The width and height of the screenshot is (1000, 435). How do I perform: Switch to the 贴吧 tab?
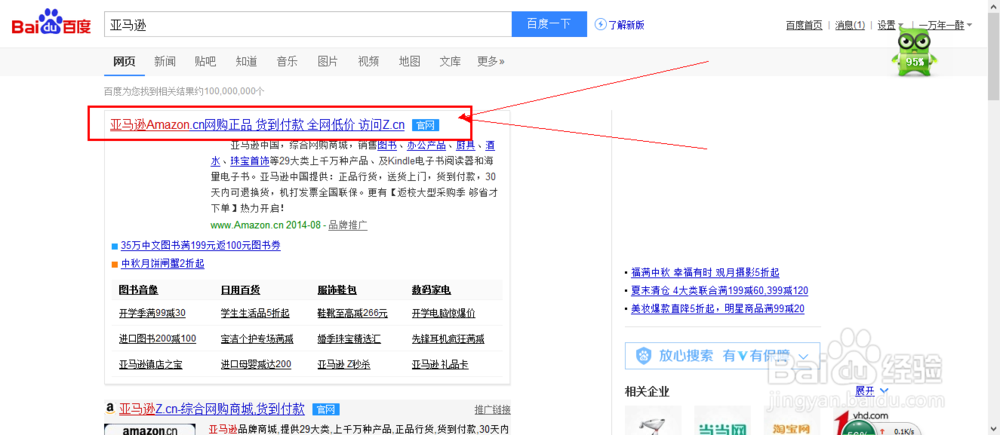(x=205, y=62)
